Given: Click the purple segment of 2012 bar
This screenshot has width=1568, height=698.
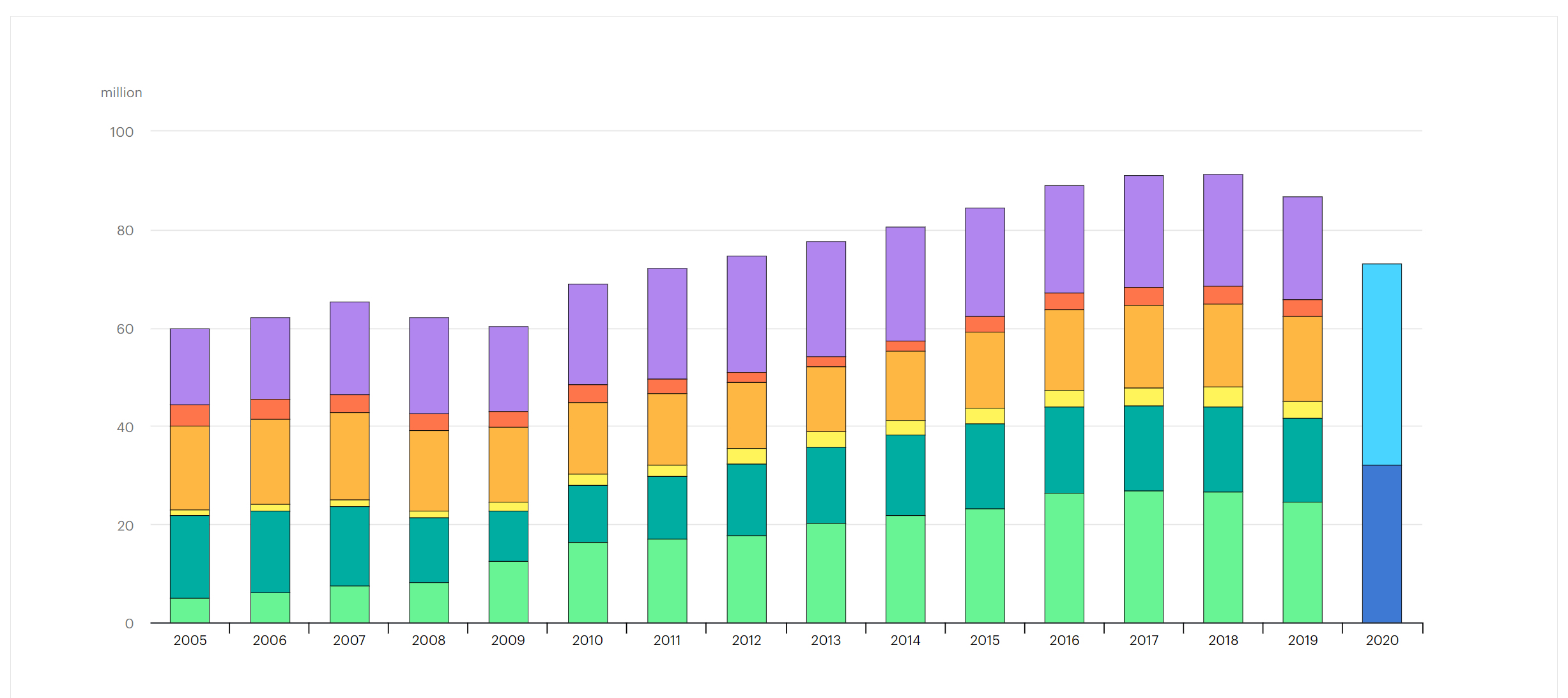Looking at the screenshot, I should (x=746, y=314).
